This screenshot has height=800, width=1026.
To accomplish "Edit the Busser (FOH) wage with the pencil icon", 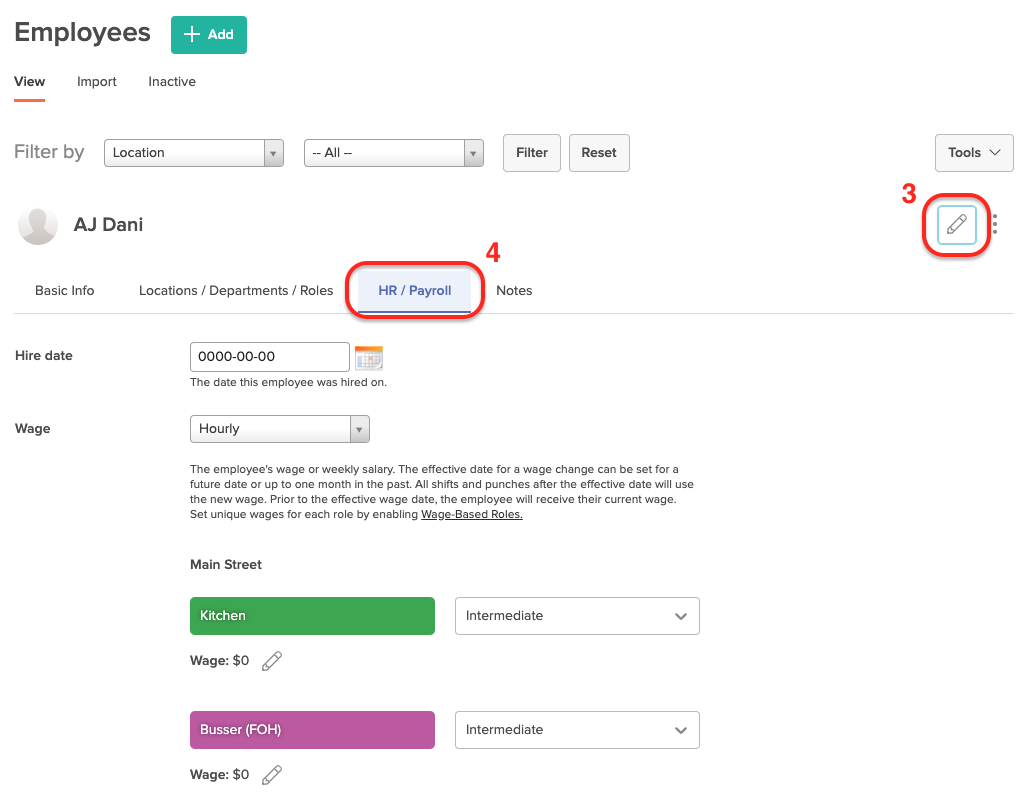I will click(272, 774).
